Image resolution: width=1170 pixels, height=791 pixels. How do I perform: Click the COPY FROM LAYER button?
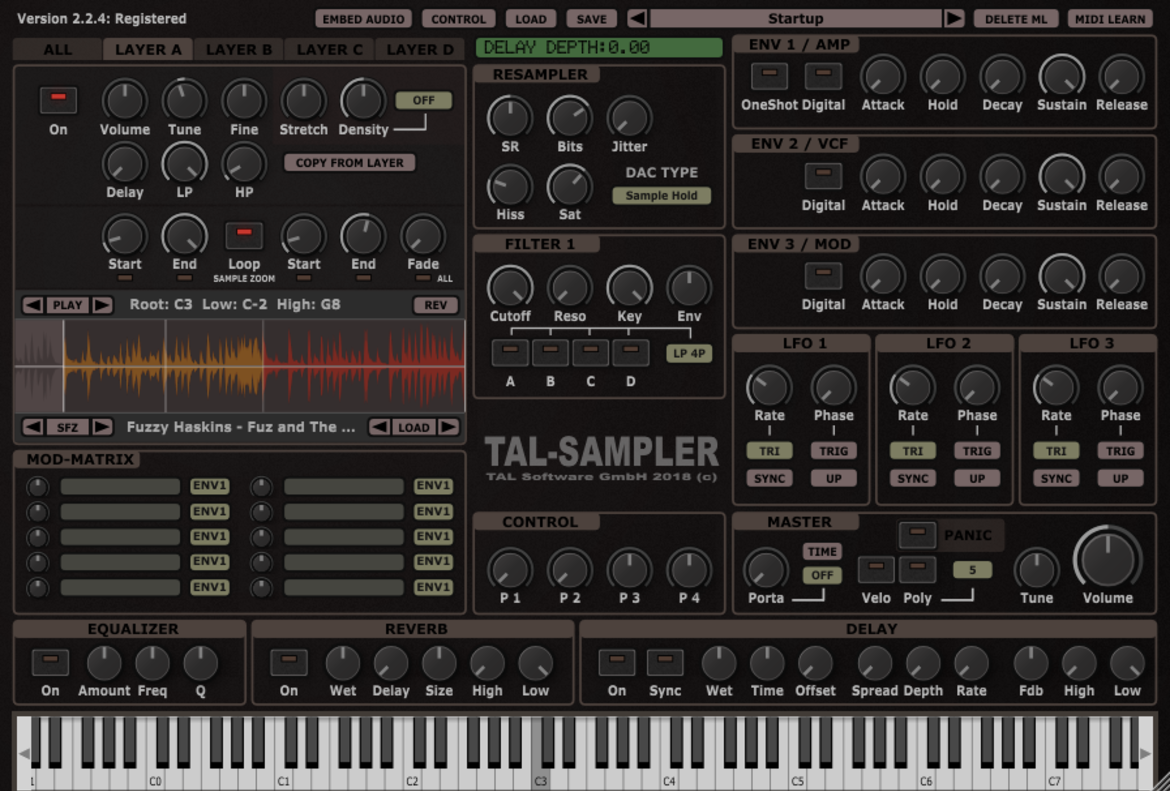(x=349, y=163)
